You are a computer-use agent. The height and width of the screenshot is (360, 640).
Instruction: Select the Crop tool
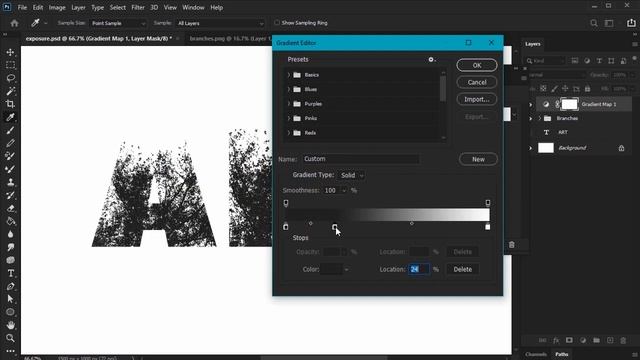coord(10,104)
